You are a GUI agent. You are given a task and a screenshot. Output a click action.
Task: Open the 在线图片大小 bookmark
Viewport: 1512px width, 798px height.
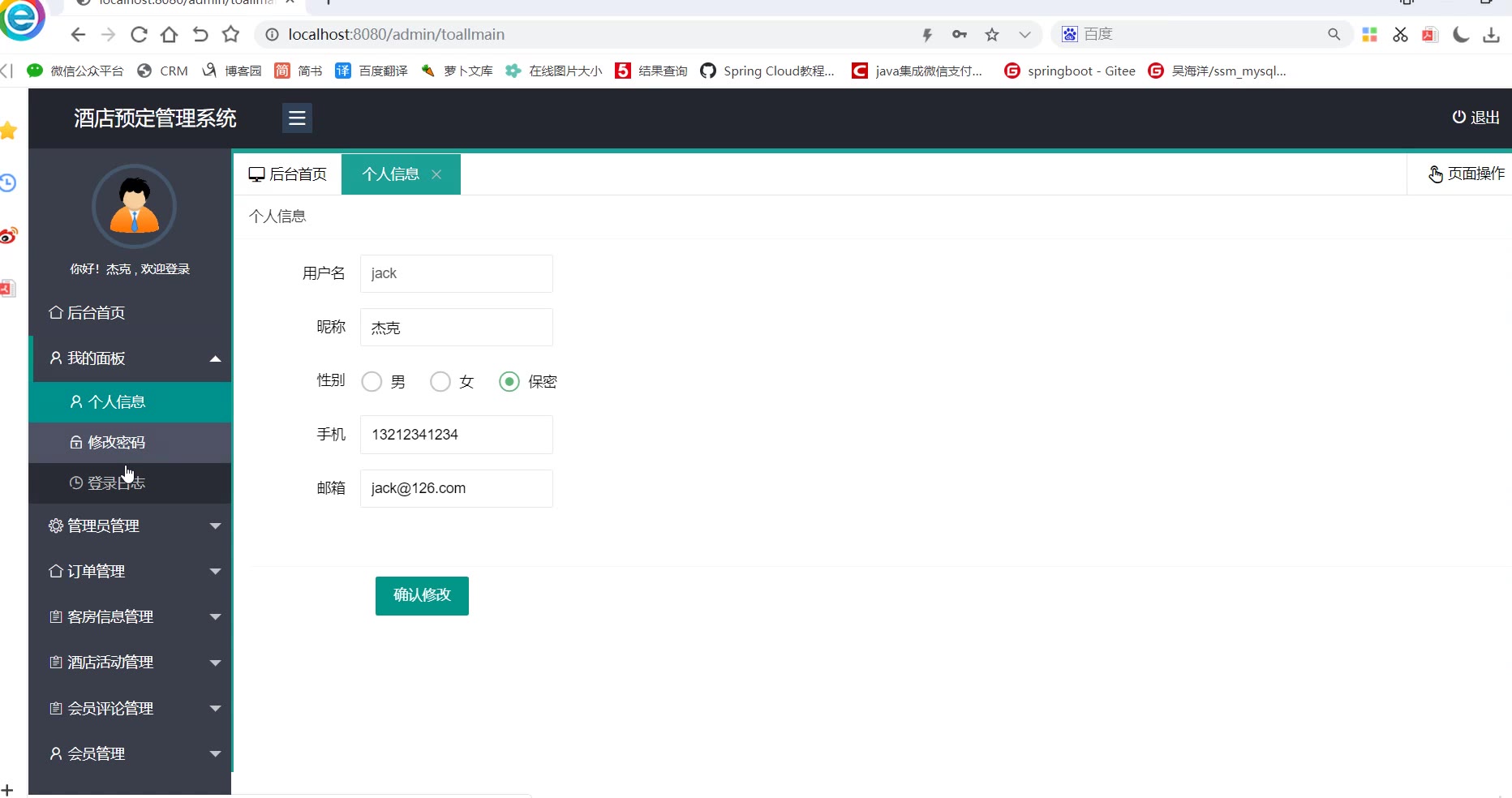[554, 71]
